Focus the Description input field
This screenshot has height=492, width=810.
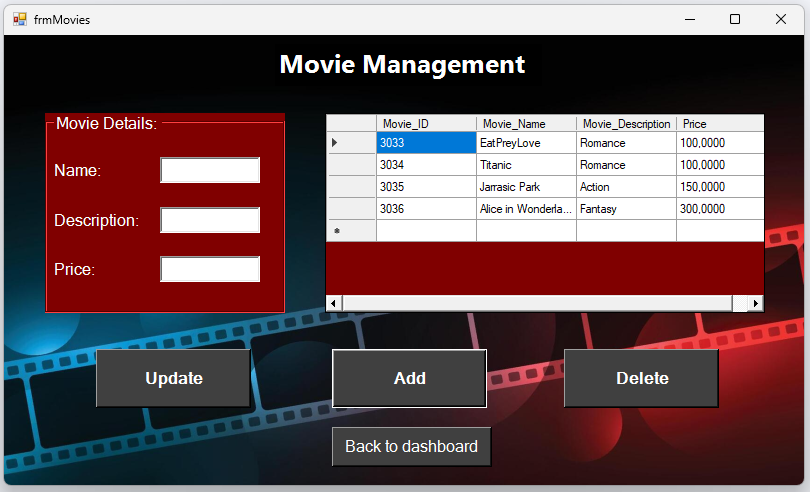point(210,220)
